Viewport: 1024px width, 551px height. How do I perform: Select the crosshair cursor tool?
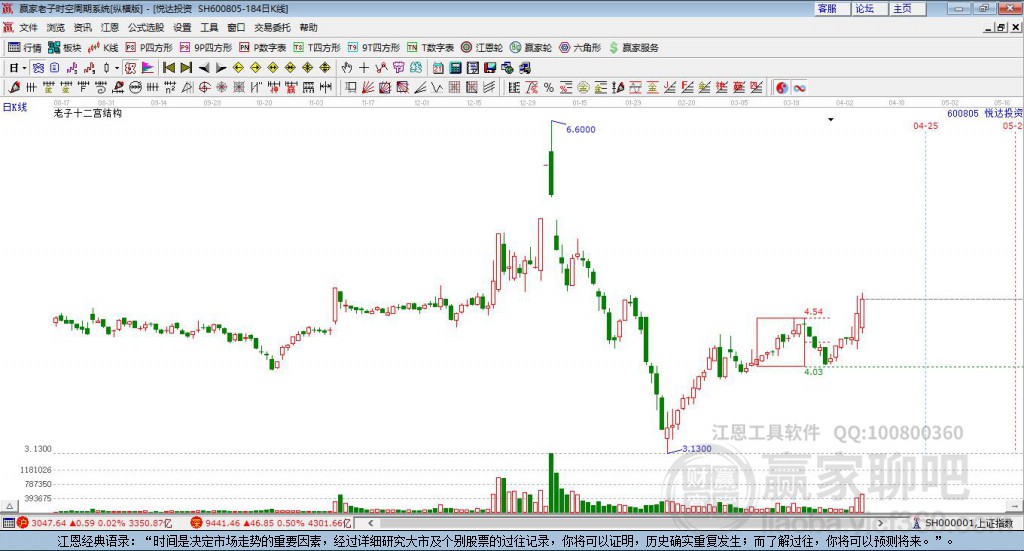[x=364, y=68]
